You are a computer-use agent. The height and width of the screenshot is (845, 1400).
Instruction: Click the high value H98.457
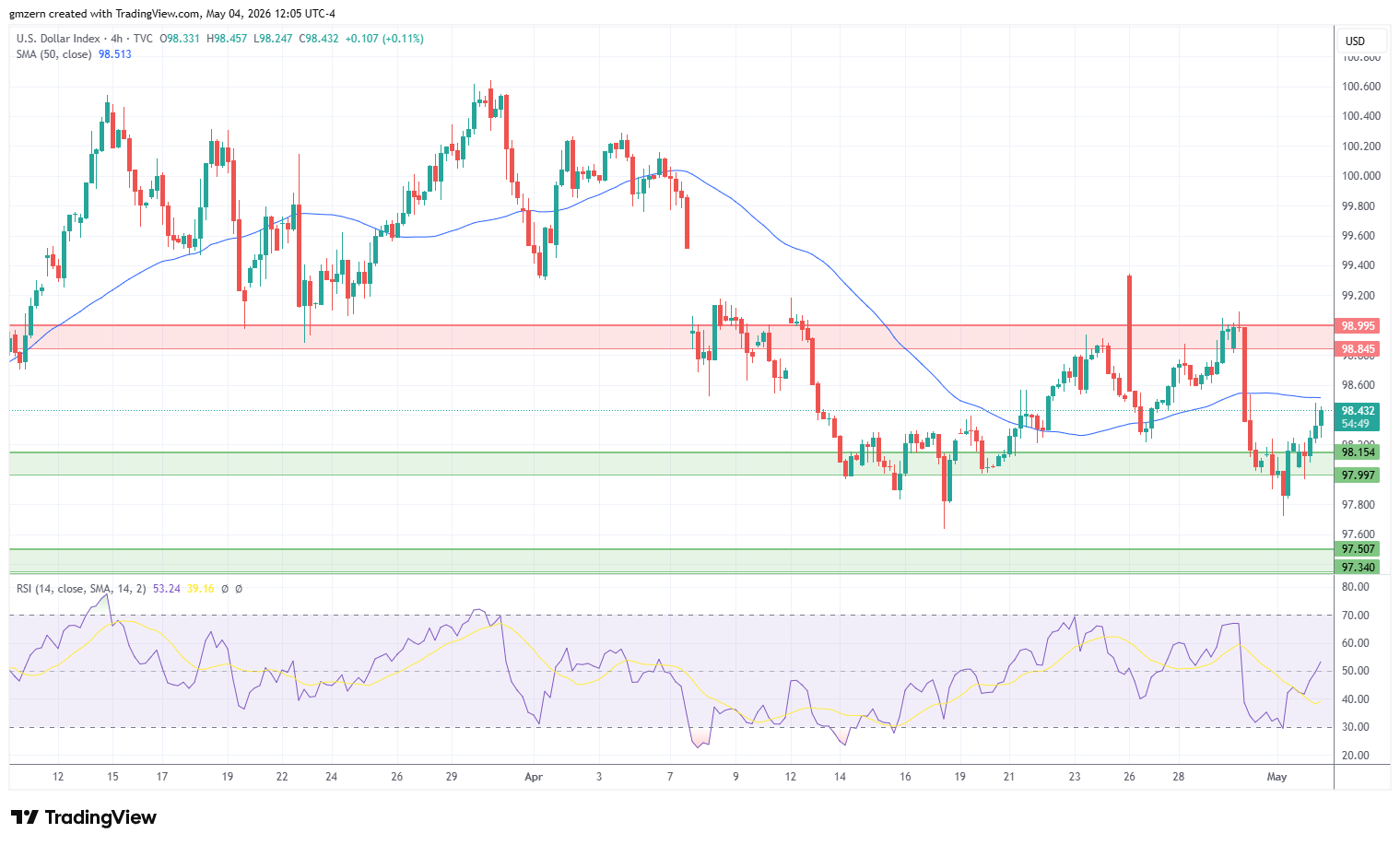coord(227,39)
